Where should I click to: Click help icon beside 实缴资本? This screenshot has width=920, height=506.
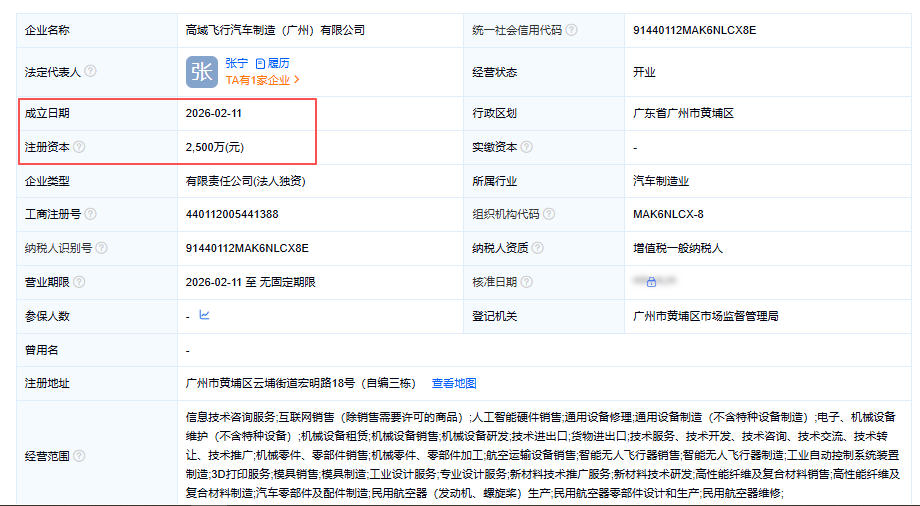pyautogui.click(x=526, y=147)
